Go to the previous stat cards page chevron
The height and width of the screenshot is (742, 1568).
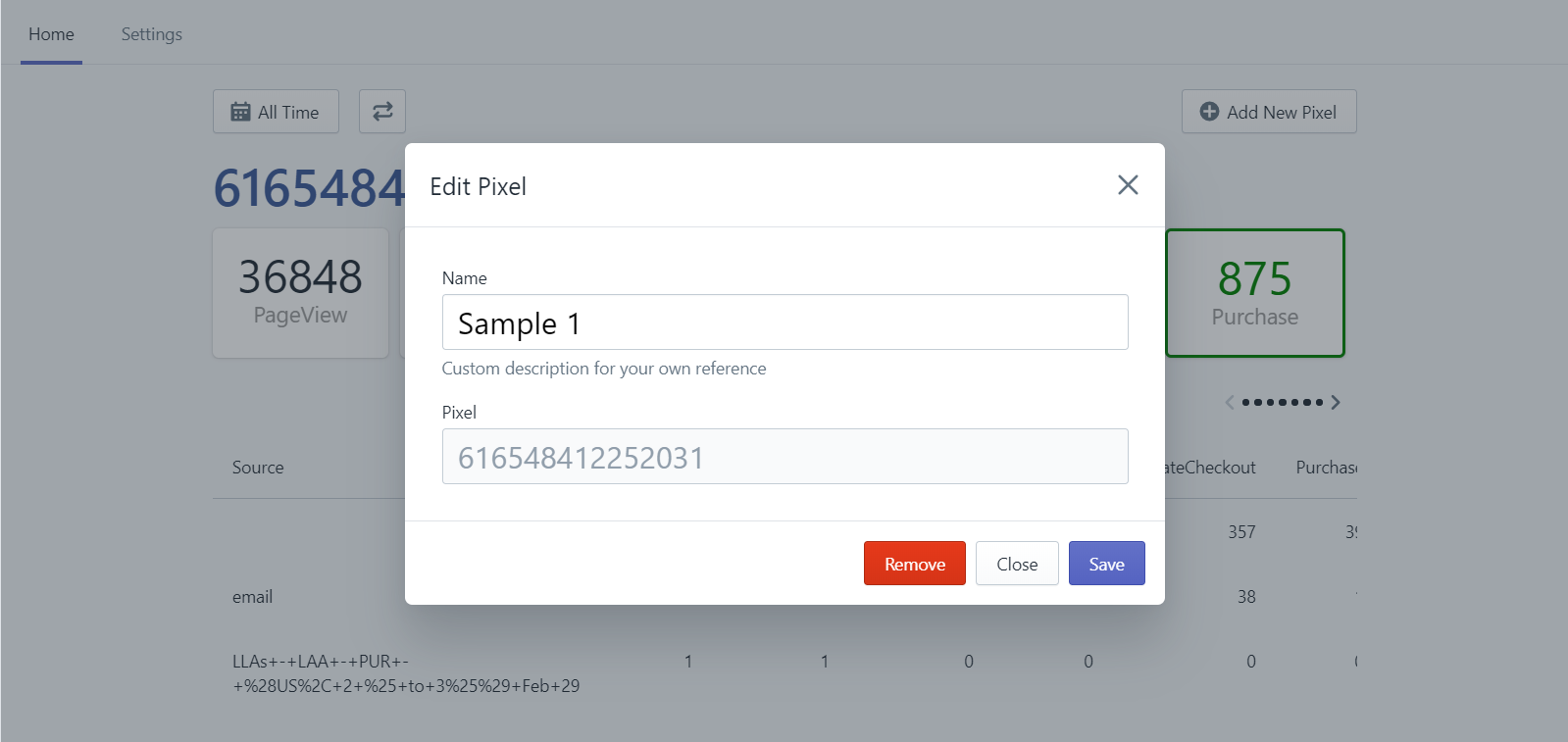(x=1230, y=402)
